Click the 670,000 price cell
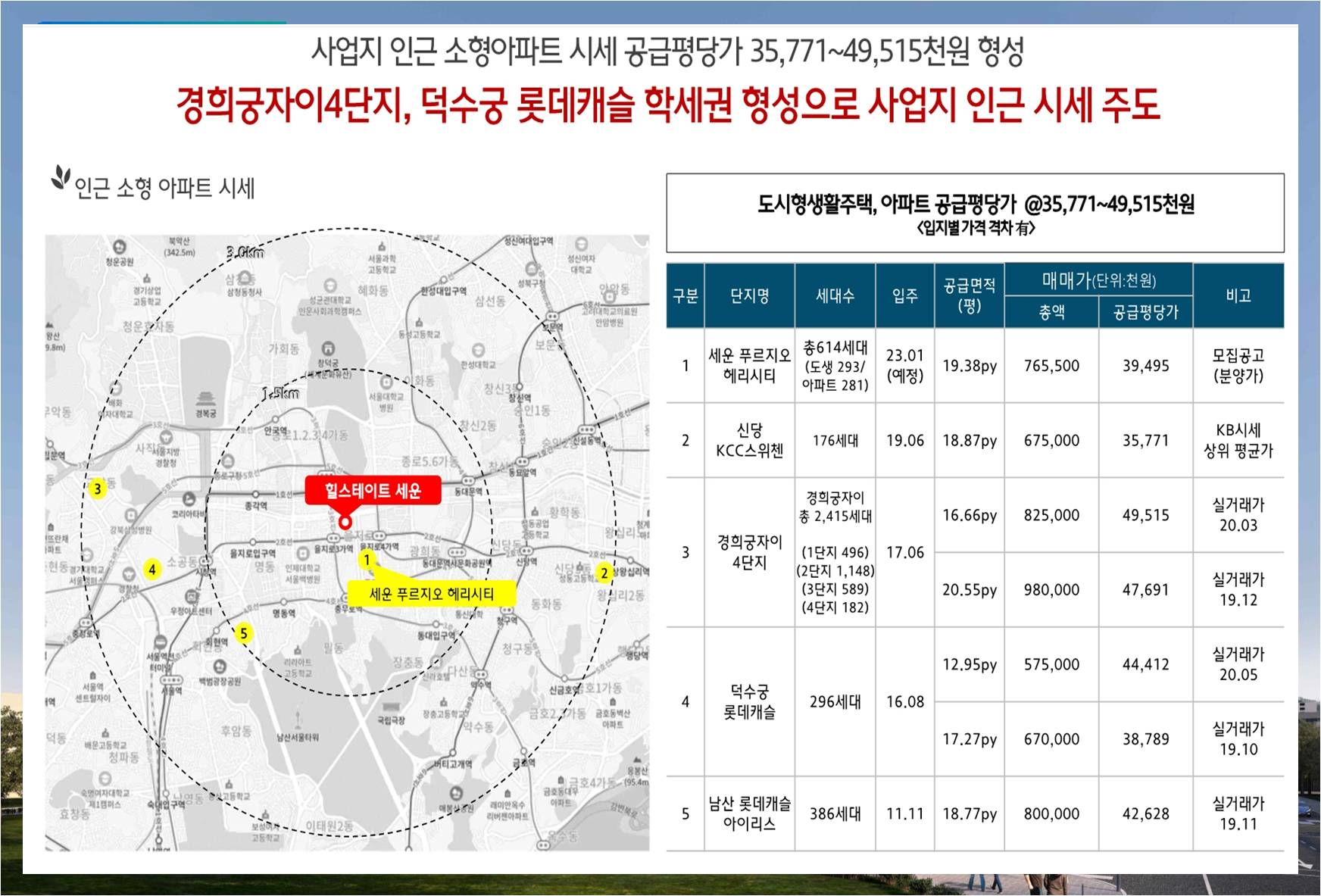 click(1052, 739)
